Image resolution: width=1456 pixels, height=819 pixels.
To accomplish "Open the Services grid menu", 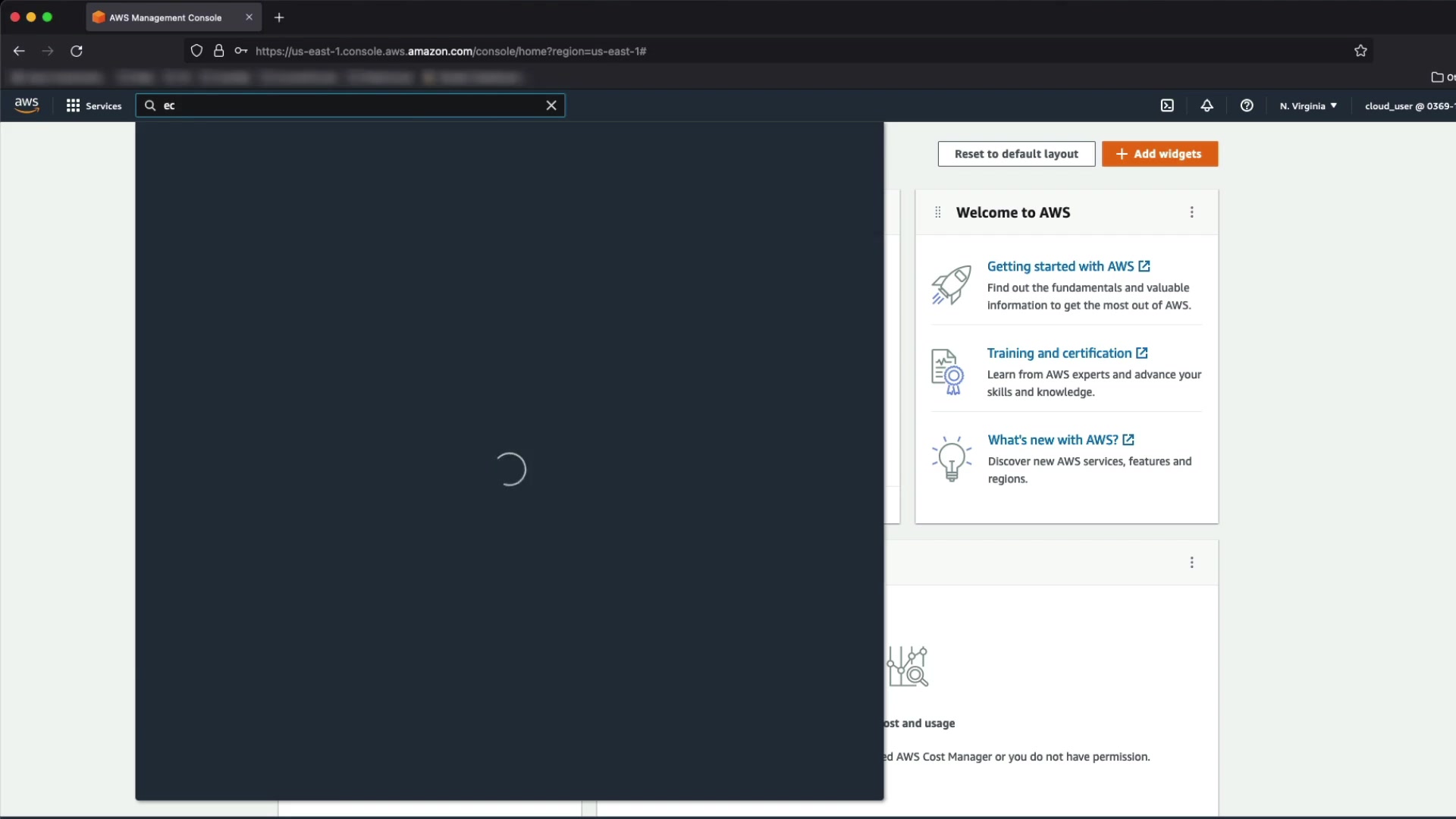I will point(93,105).
